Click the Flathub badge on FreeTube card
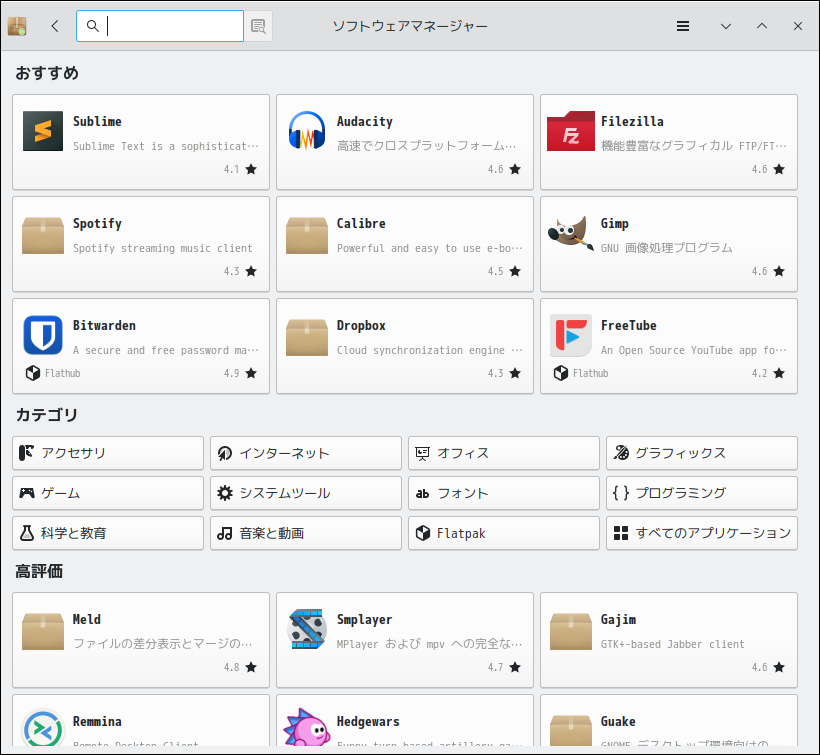Viewport: 820px width, 755px height. pyautogui.click(x=581, y=373)
